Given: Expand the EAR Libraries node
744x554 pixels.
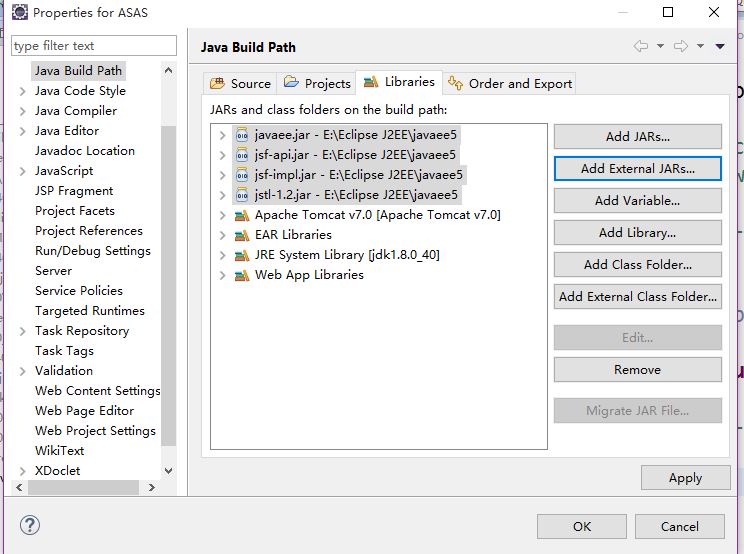Looking at the screenshot, I should tap(222, 235).
